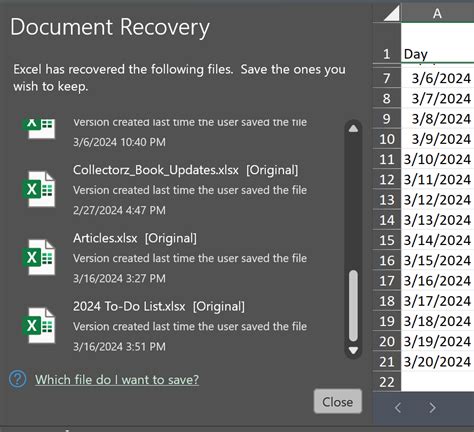Click the 3/6/2024 10:40 PM recovered version timestamp
Screen dimensions: 474x432
point(119,142)
